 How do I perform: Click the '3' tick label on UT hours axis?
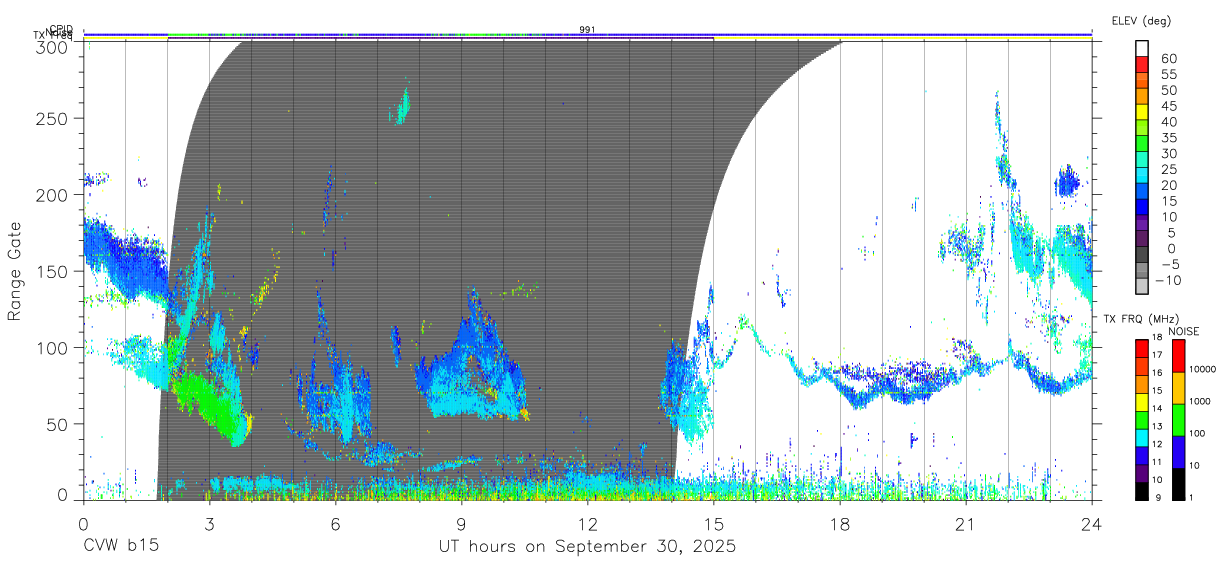click(x=209, y=523)
